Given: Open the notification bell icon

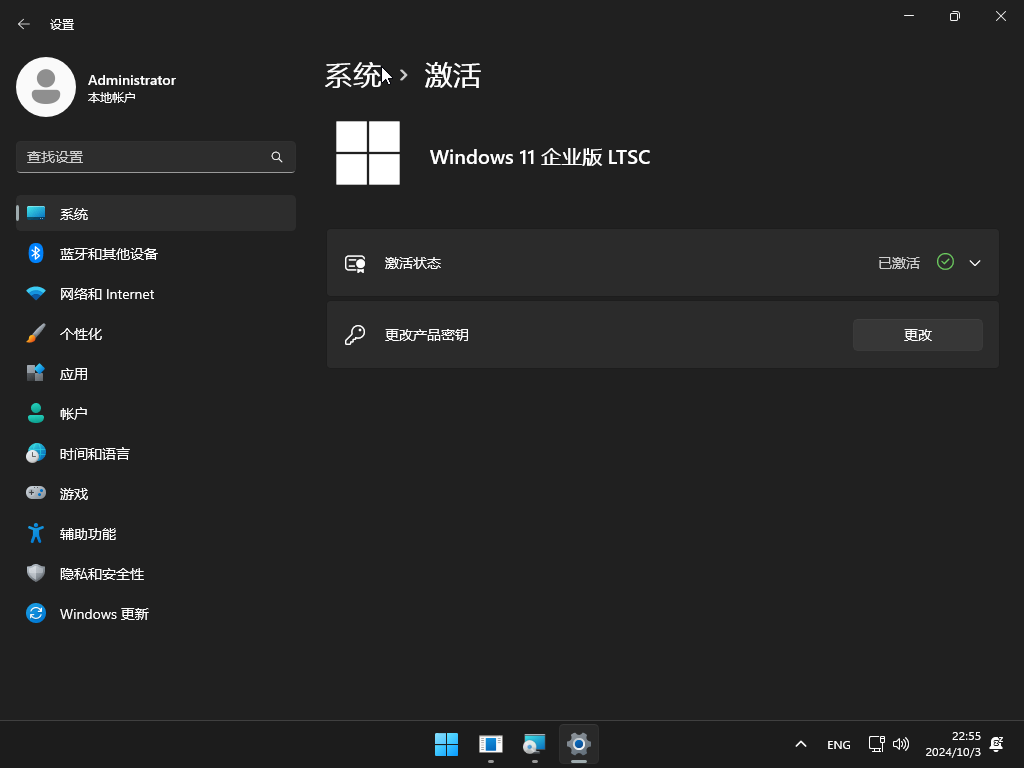Looking at the screenshot, I should pyautogui.click(x=997, y=744).
